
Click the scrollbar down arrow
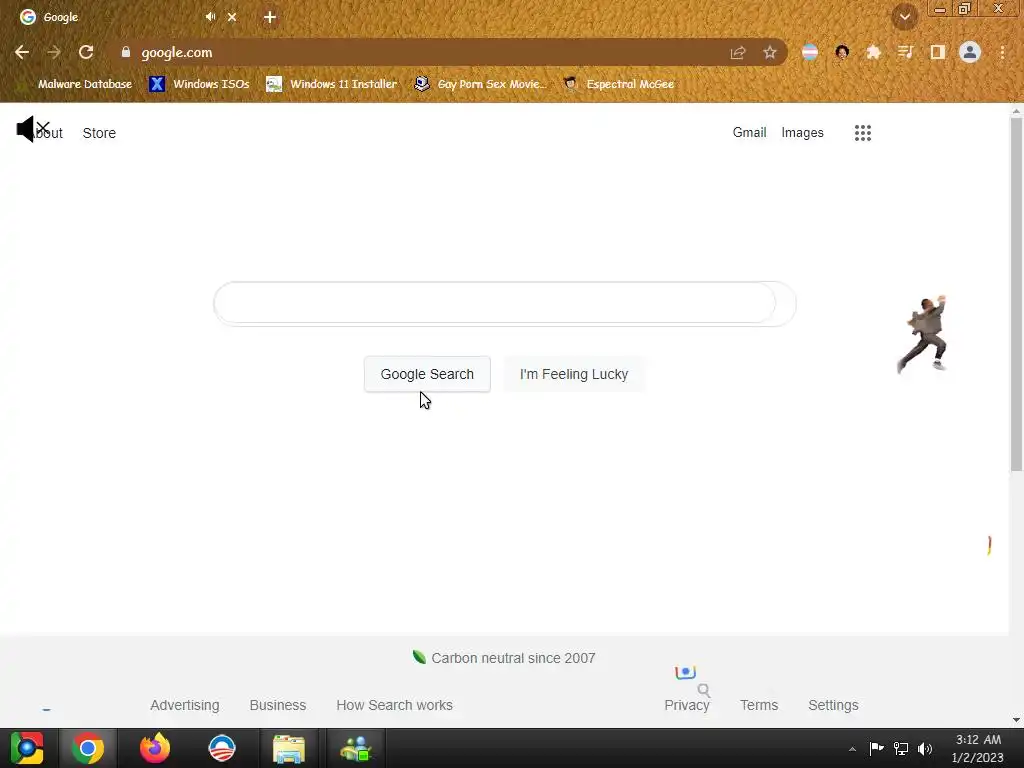click(1016, 720)
